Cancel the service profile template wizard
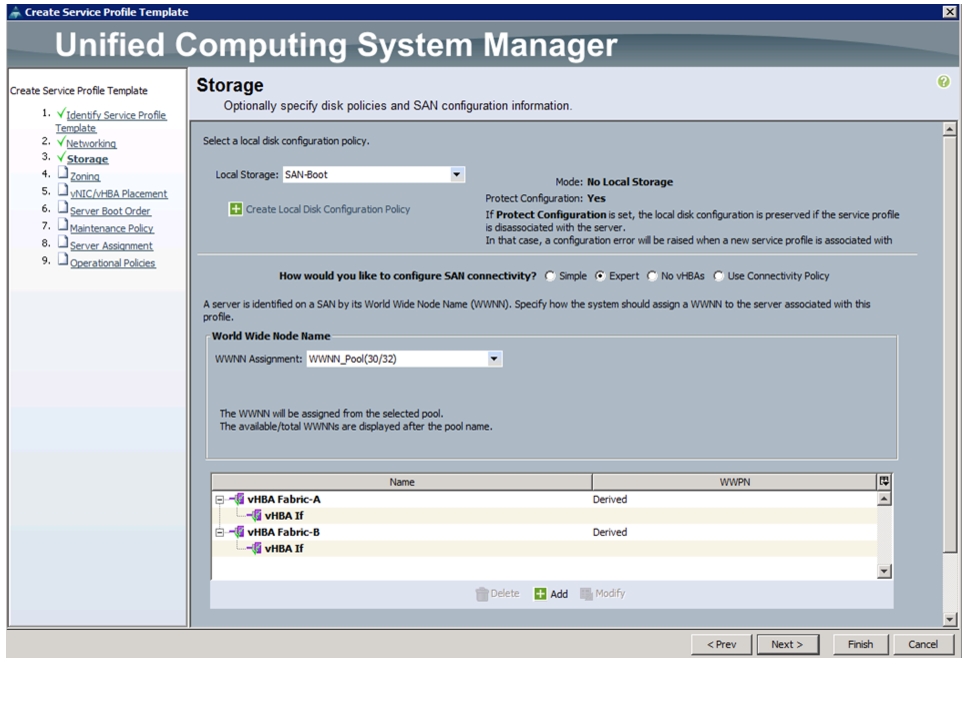The width and height of the screenshot is (967, 703). coord(923,644)
